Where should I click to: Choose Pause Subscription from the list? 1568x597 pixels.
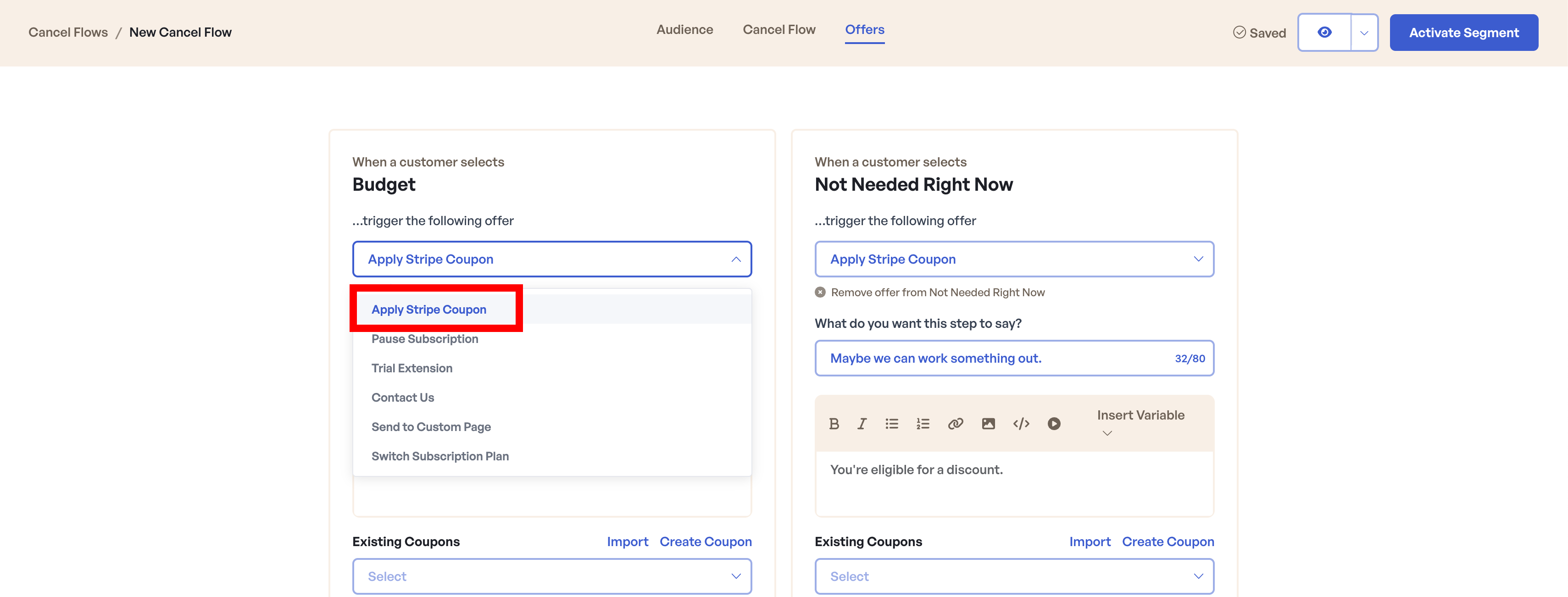[425, 339]
